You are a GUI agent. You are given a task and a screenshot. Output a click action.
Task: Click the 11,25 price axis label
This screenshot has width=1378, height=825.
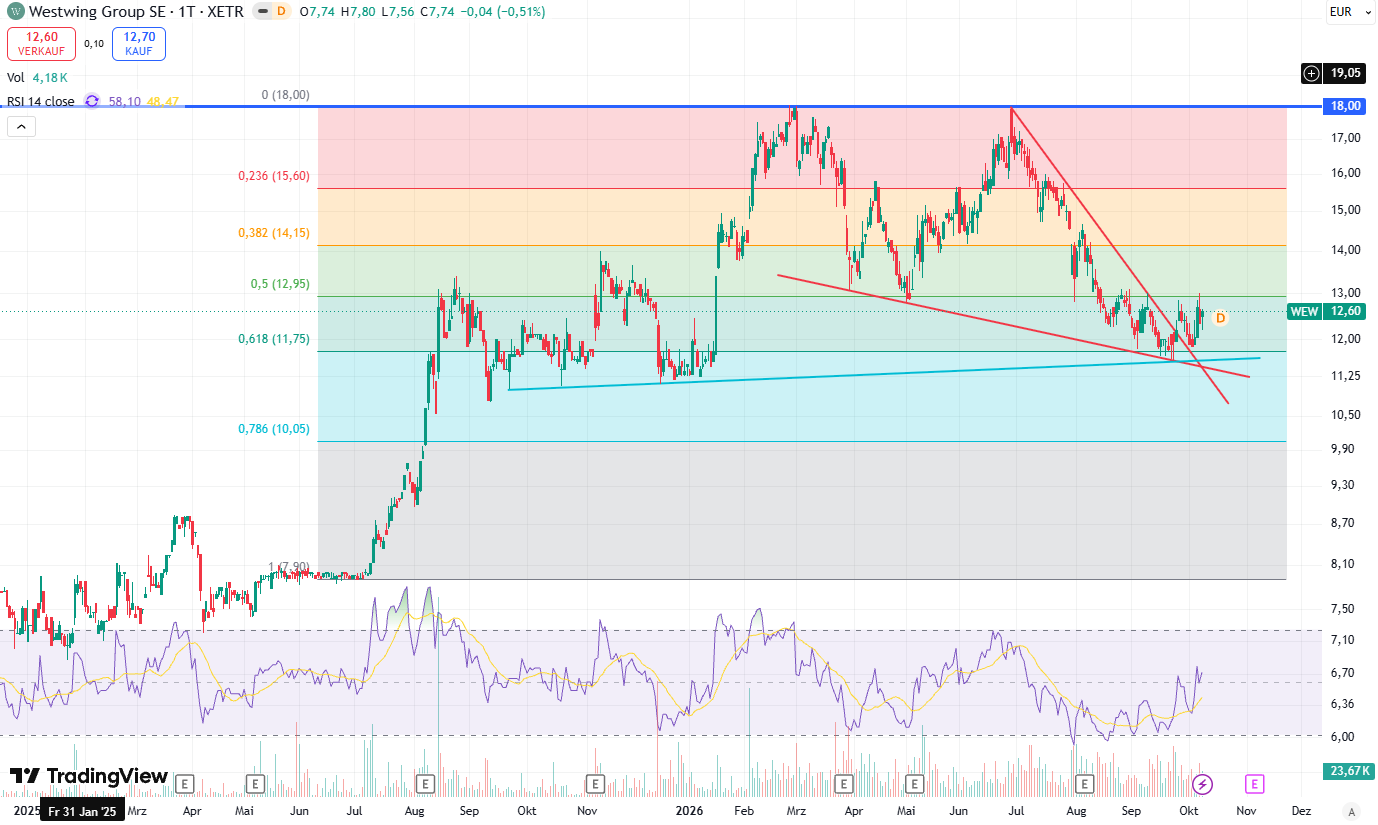click(1345, 376)
